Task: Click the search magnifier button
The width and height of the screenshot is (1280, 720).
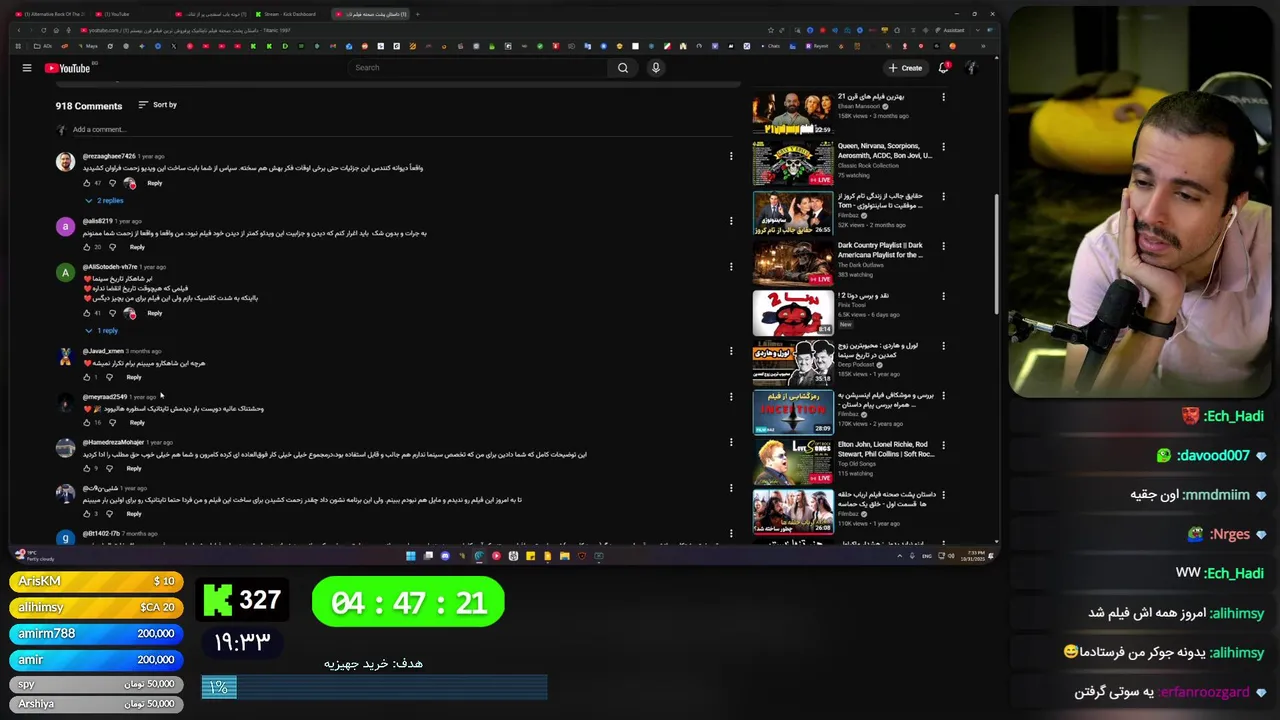Action: pyautogui.click(x=623, y=68)
